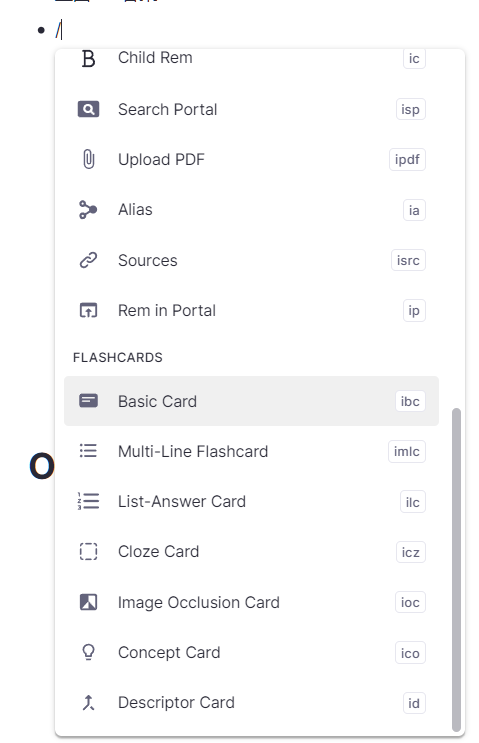Click the 'ipdf' shortcut badge

407,160
